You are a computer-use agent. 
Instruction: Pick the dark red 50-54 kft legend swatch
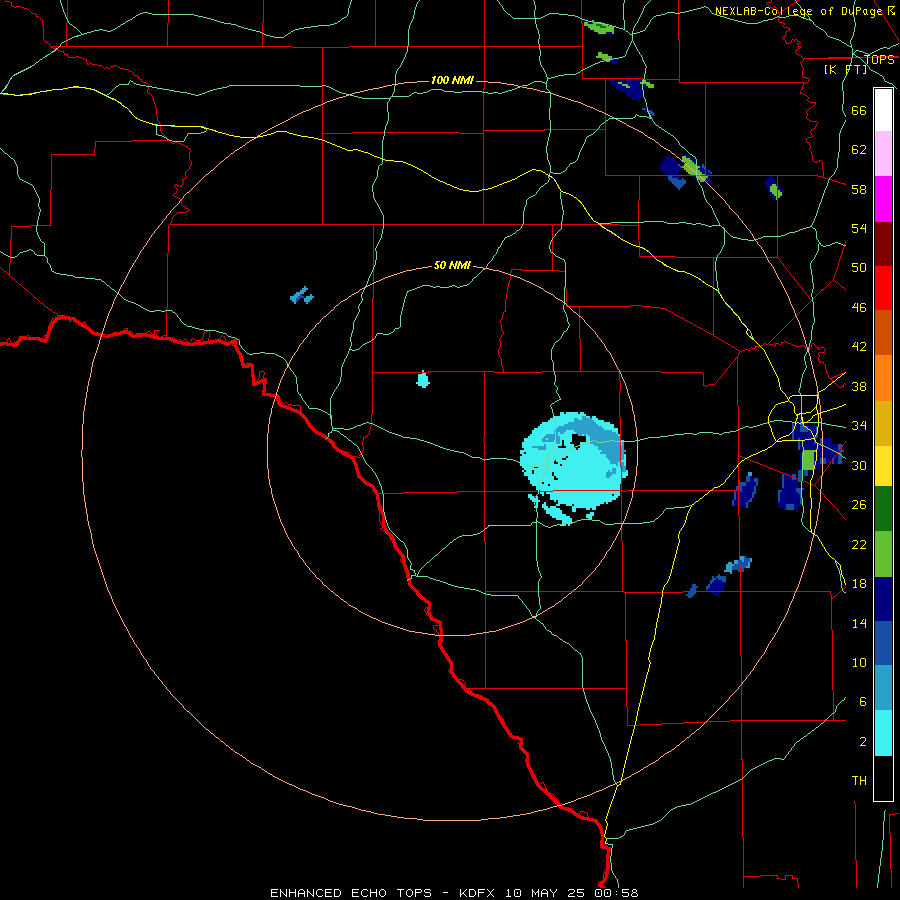coord(883,244)
